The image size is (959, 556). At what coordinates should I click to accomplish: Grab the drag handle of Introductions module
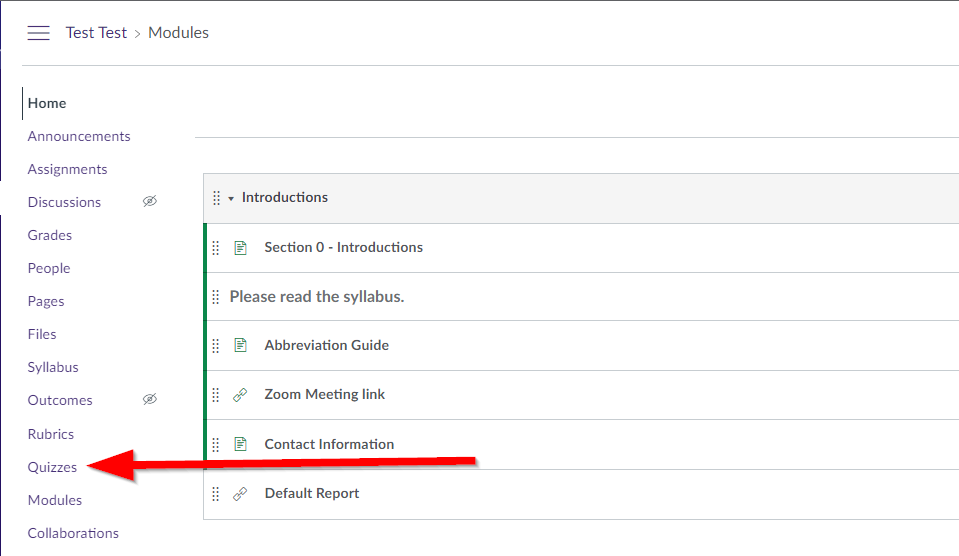tap(217, 198)
